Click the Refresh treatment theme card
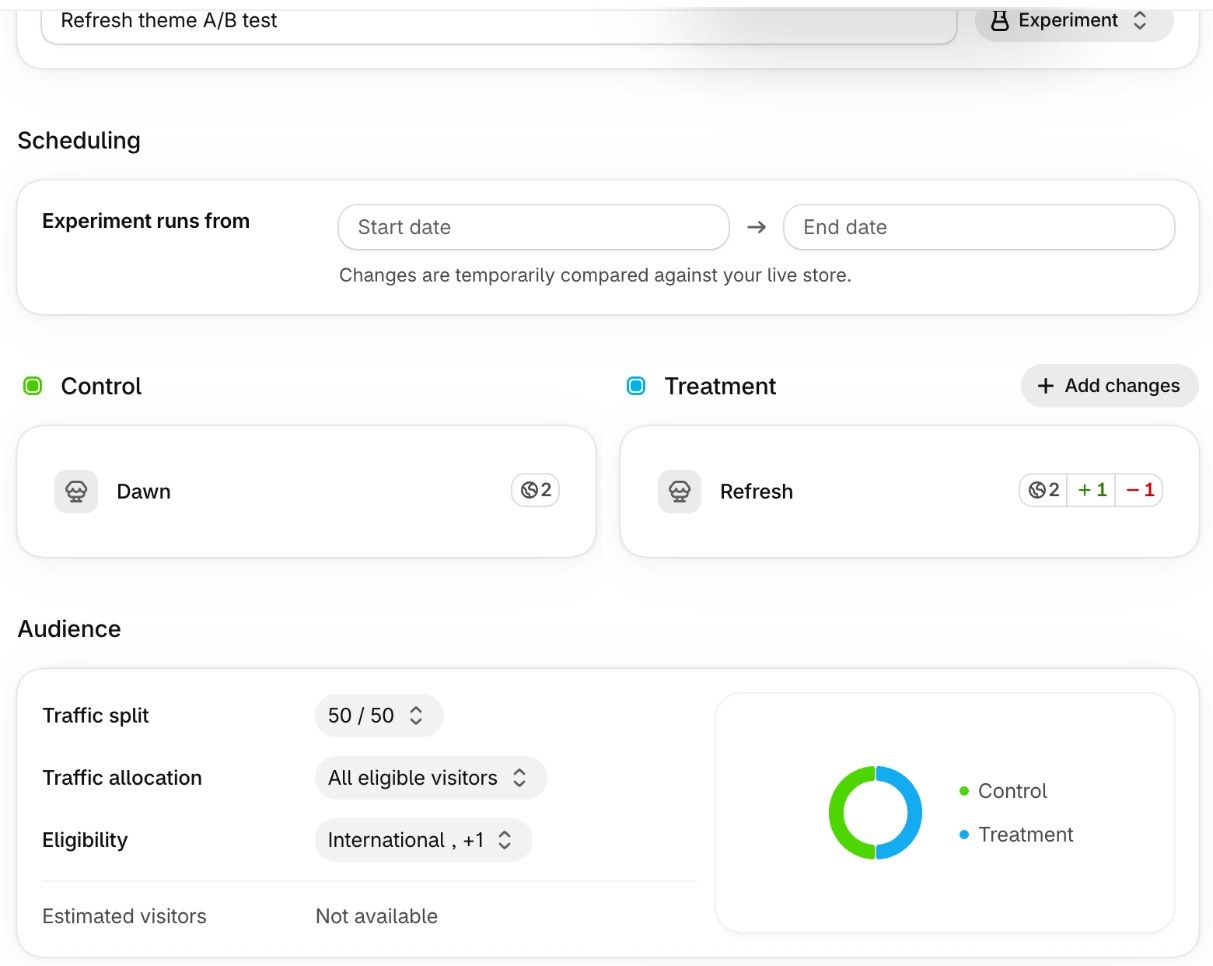Image resolution: width=1213 pixels, height=966 pixels. click(909, 491)
